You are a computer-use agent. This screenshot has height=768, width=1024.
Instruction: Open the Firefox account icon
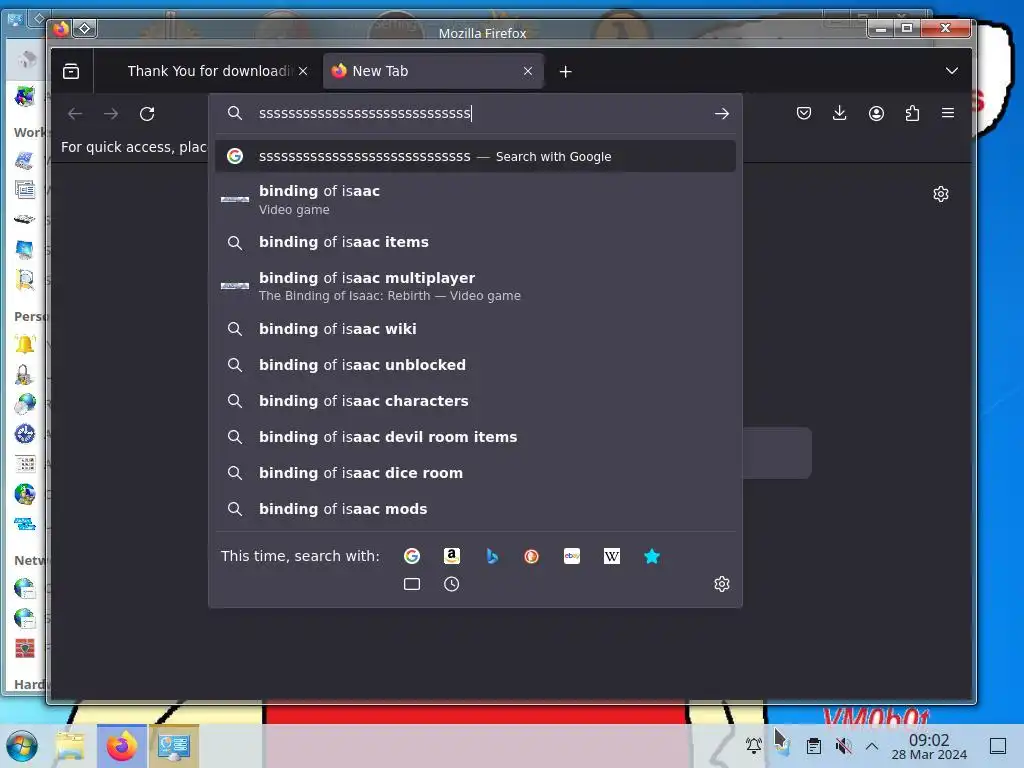point(876,114)
